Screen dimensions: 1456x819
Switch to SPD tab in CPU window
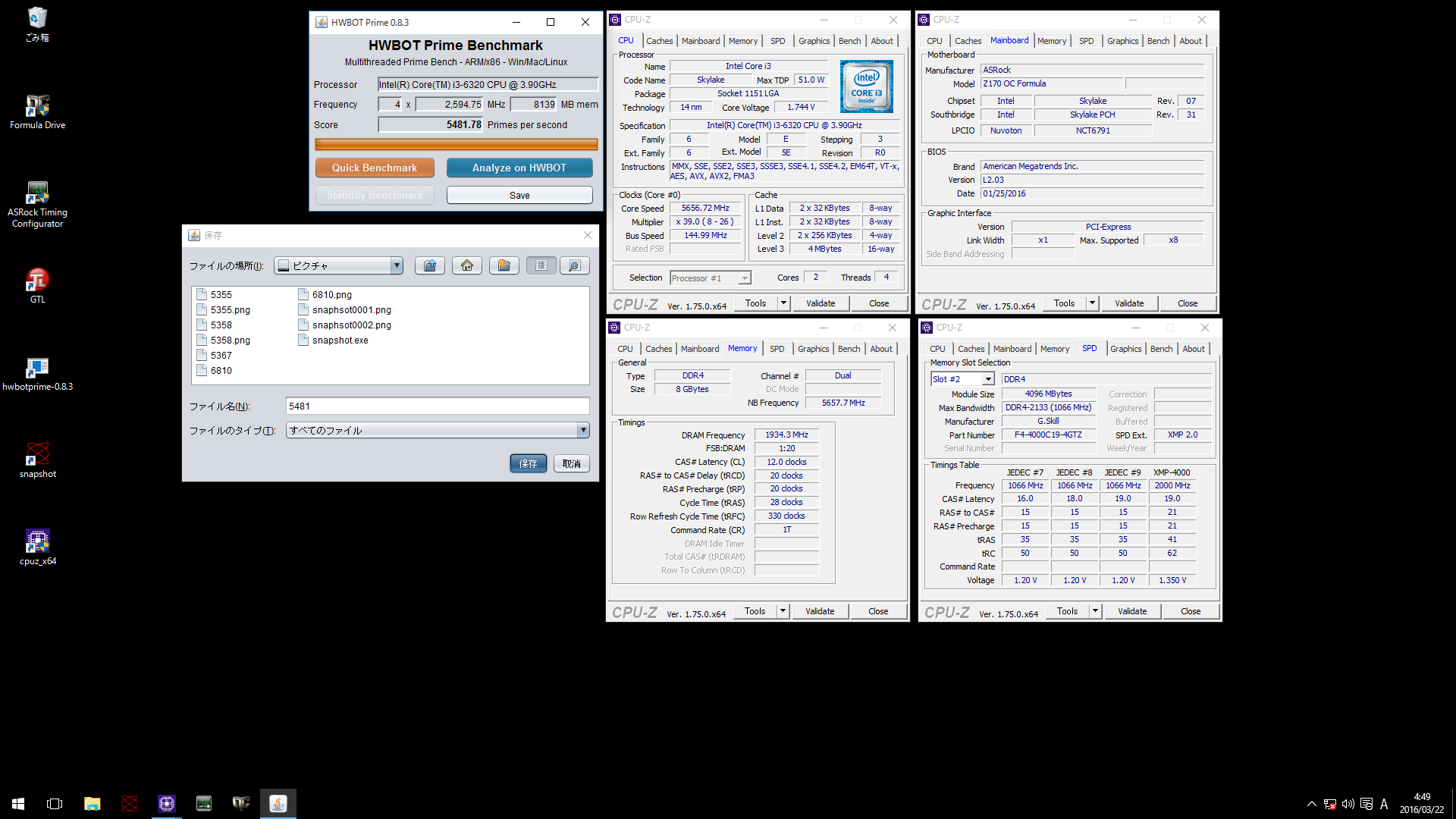point(777,41)
